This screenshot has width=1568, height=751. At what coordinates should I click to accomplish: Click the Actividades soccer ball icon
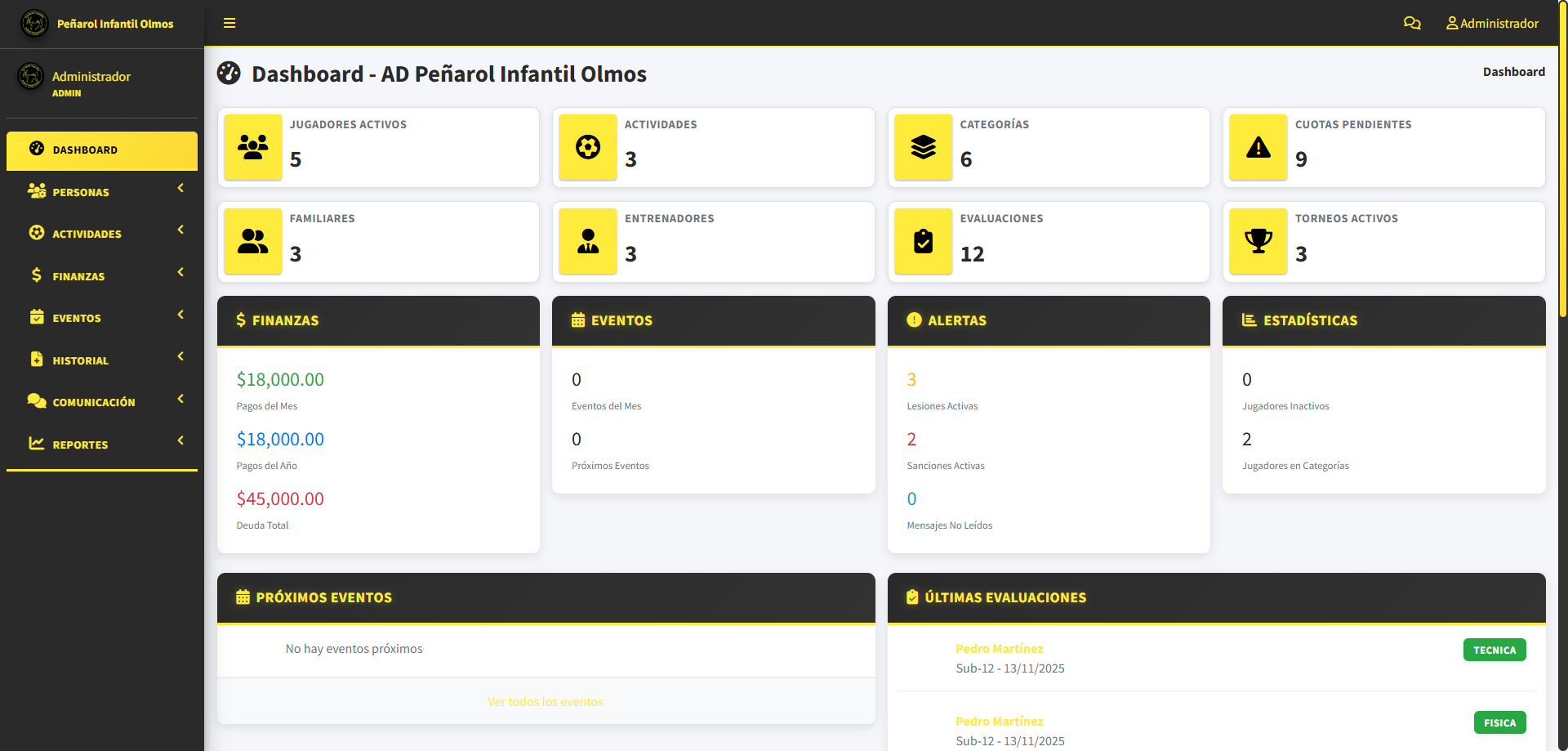[x=588, y=147]
